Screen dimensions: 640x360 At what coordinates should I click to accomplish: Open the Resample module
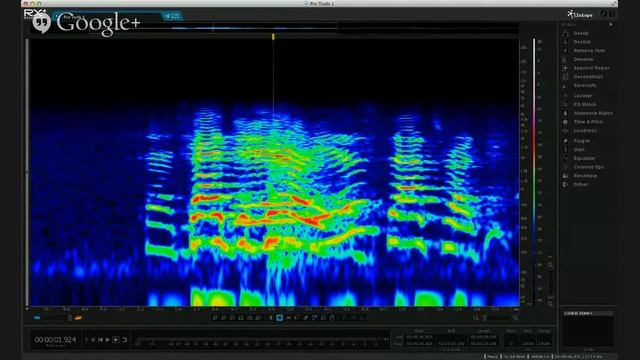point(585,176)
